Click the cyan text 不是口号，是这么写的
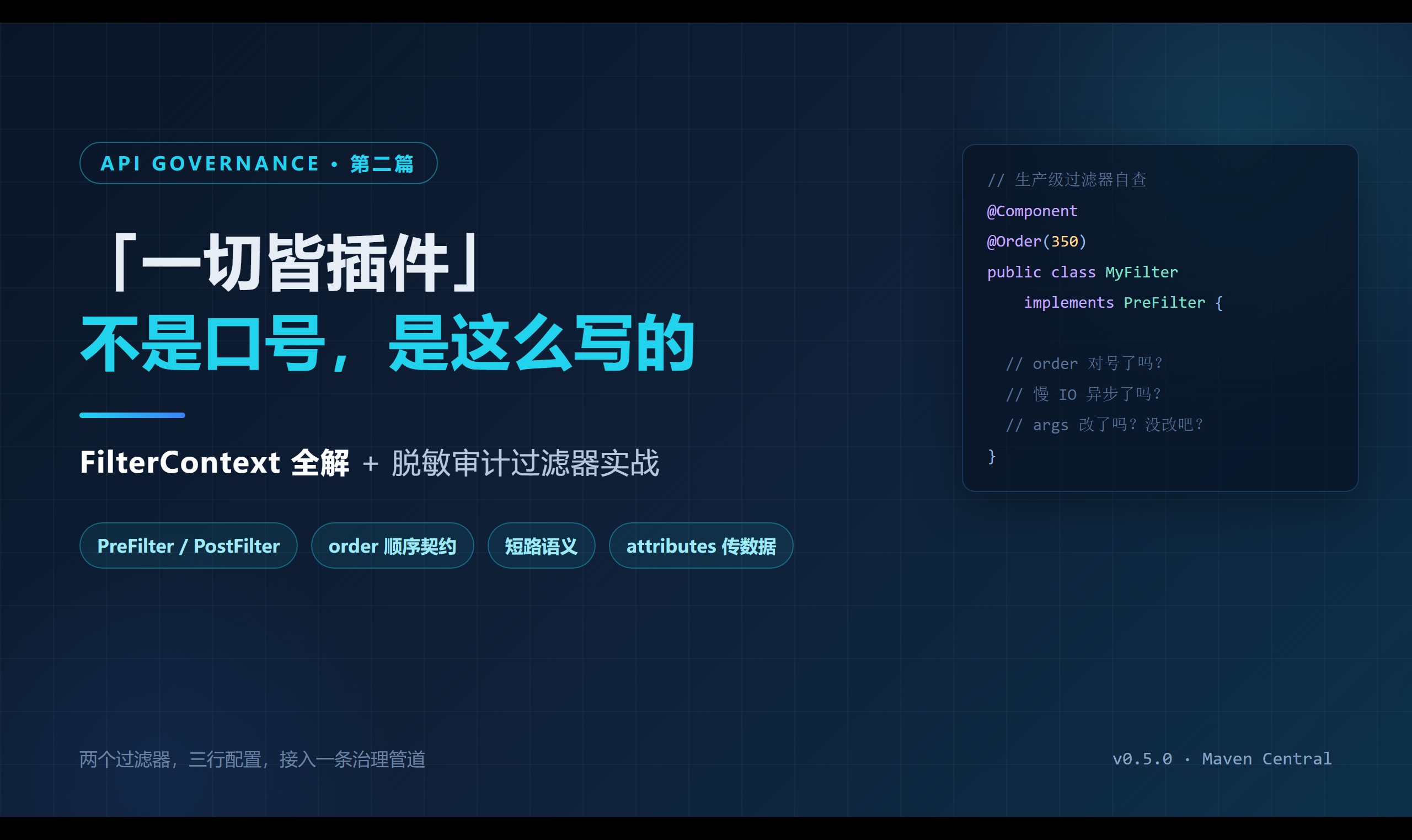The image size is (1412, 840). [388, 343]
